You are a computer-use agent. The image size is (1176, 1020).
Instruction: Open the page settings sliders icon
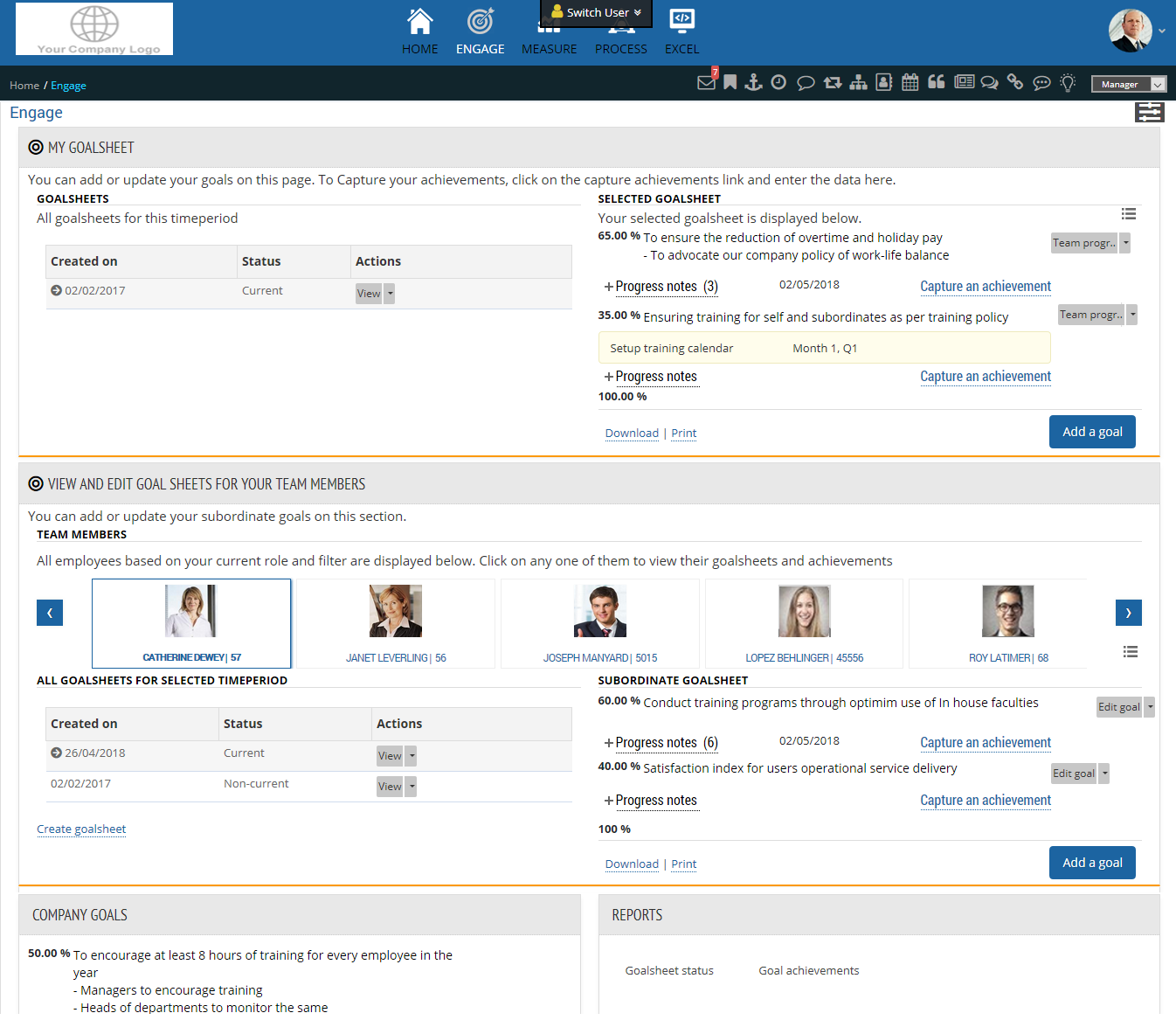(x=1150, y=112)
